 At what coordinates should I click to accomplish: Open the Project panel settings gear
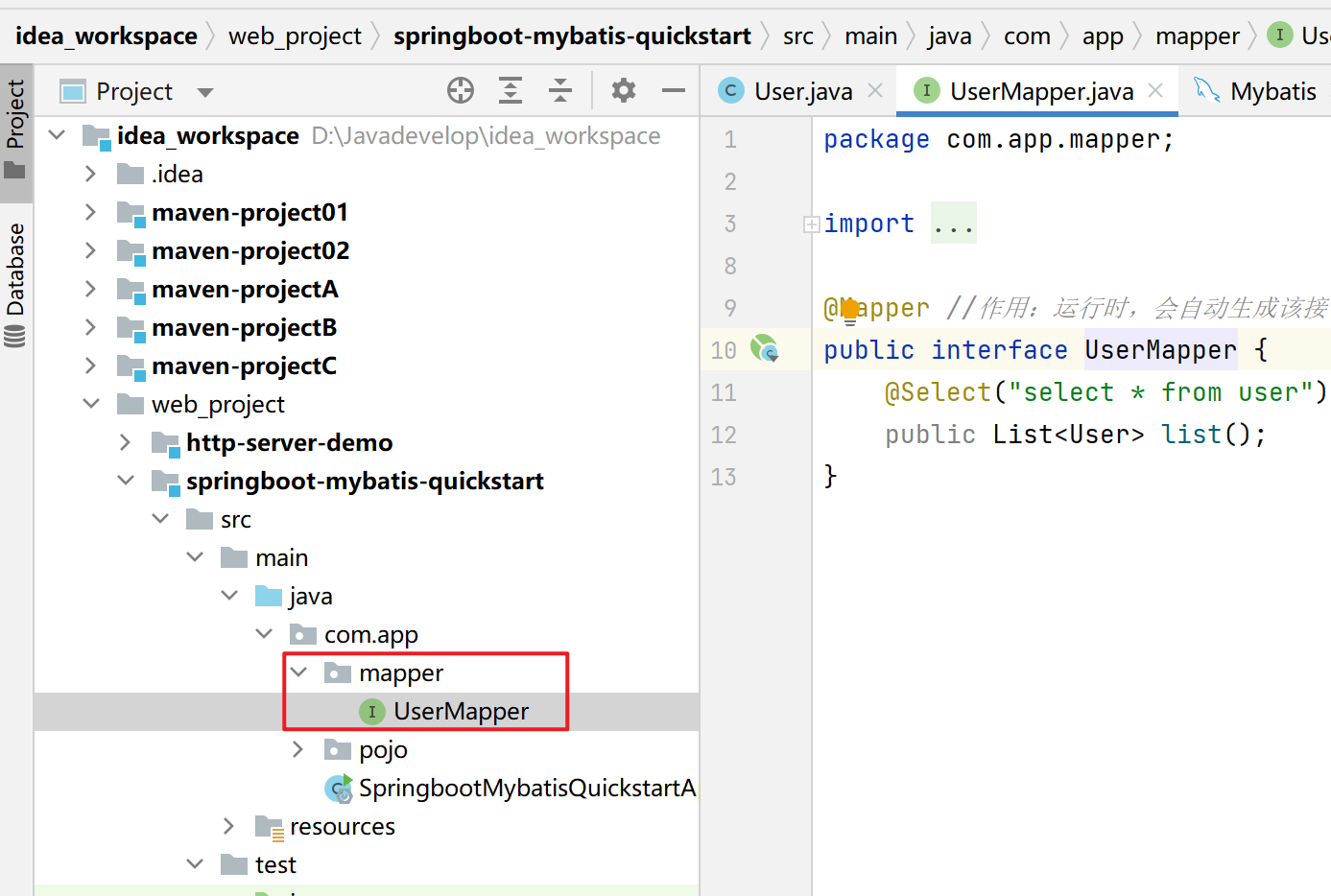click(624, 91)
